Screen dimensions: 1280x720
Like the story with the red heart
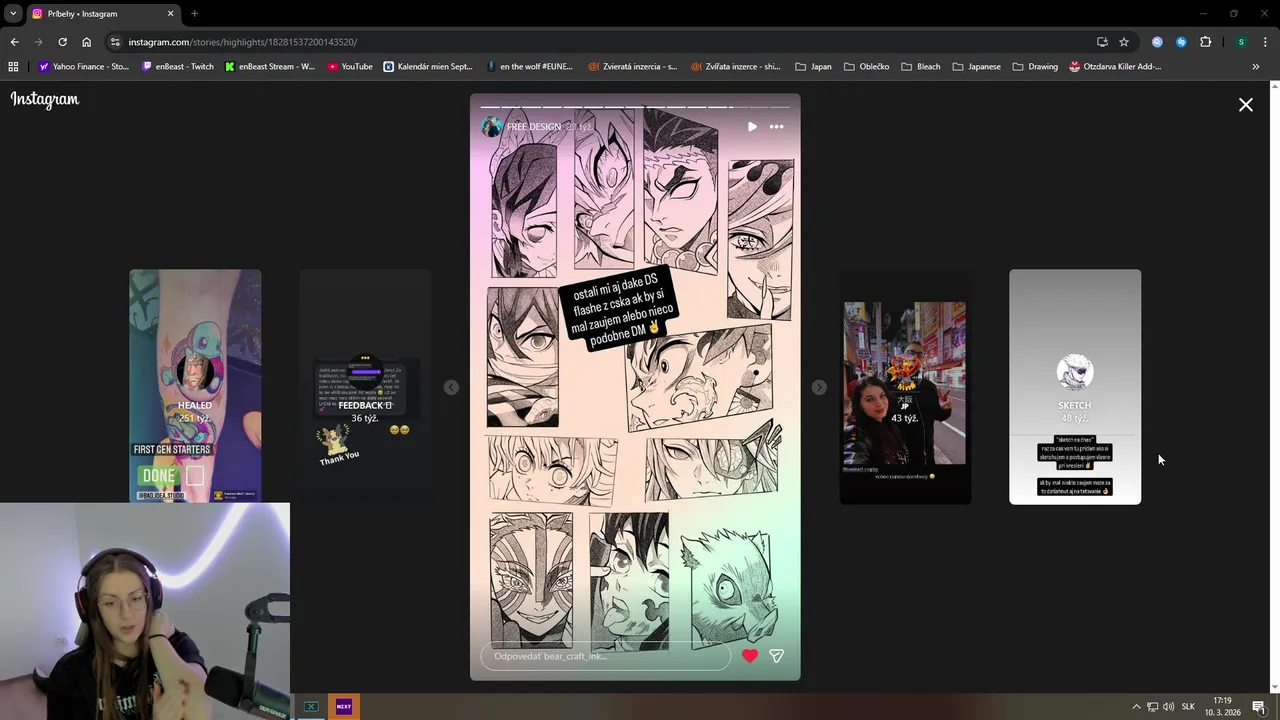(750, 656)
